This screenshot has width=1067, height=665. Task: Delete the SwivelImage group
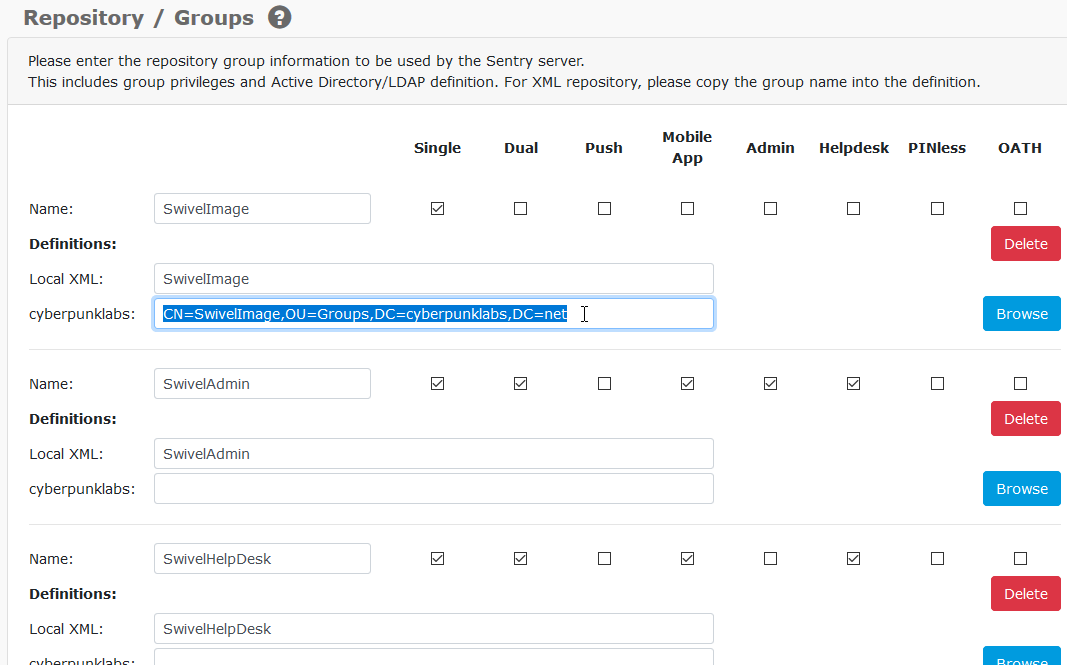tap(1025, 244)
